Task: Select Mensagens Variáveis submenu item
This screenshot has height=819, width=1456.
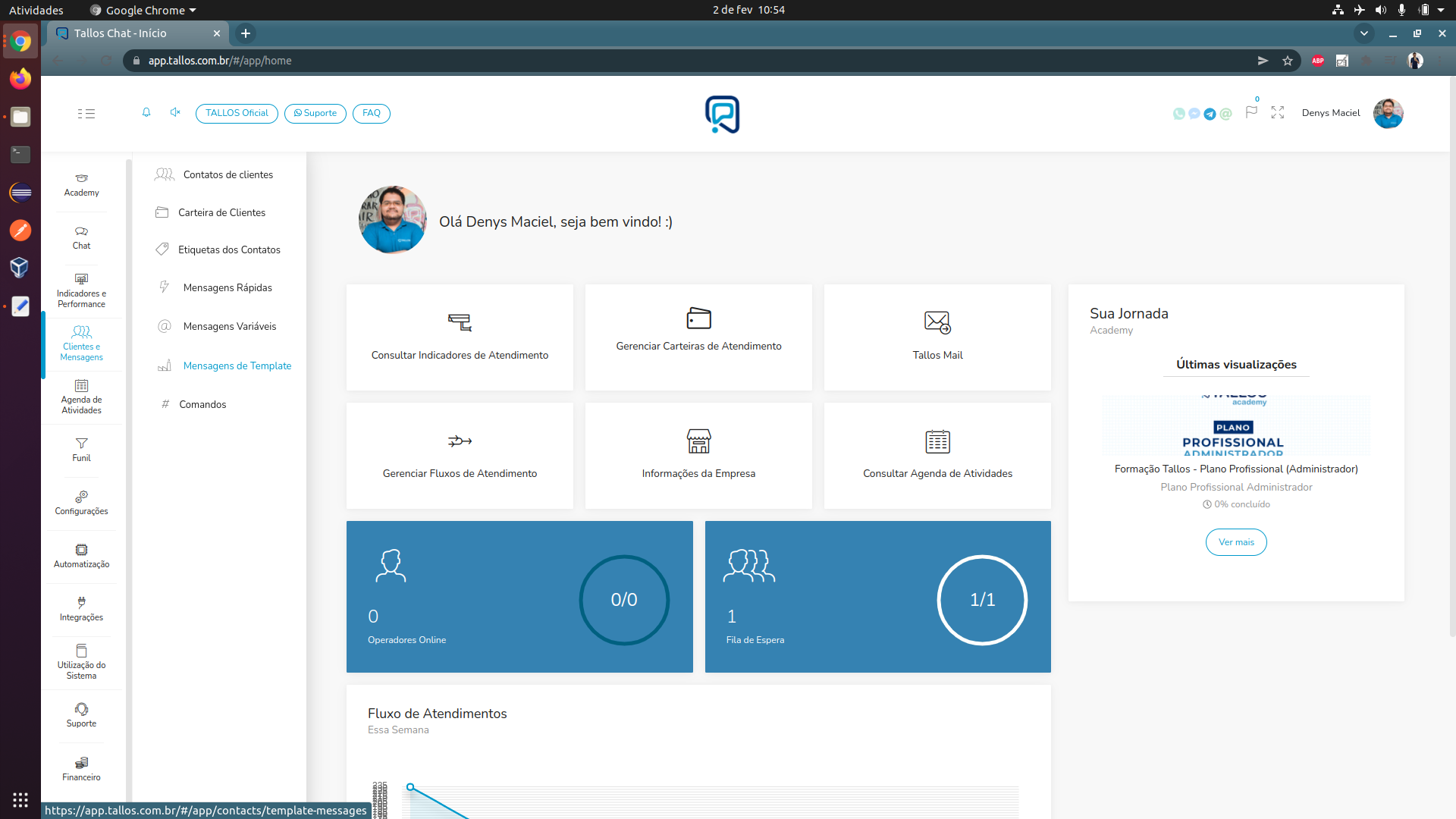Action: click(216, 326)
